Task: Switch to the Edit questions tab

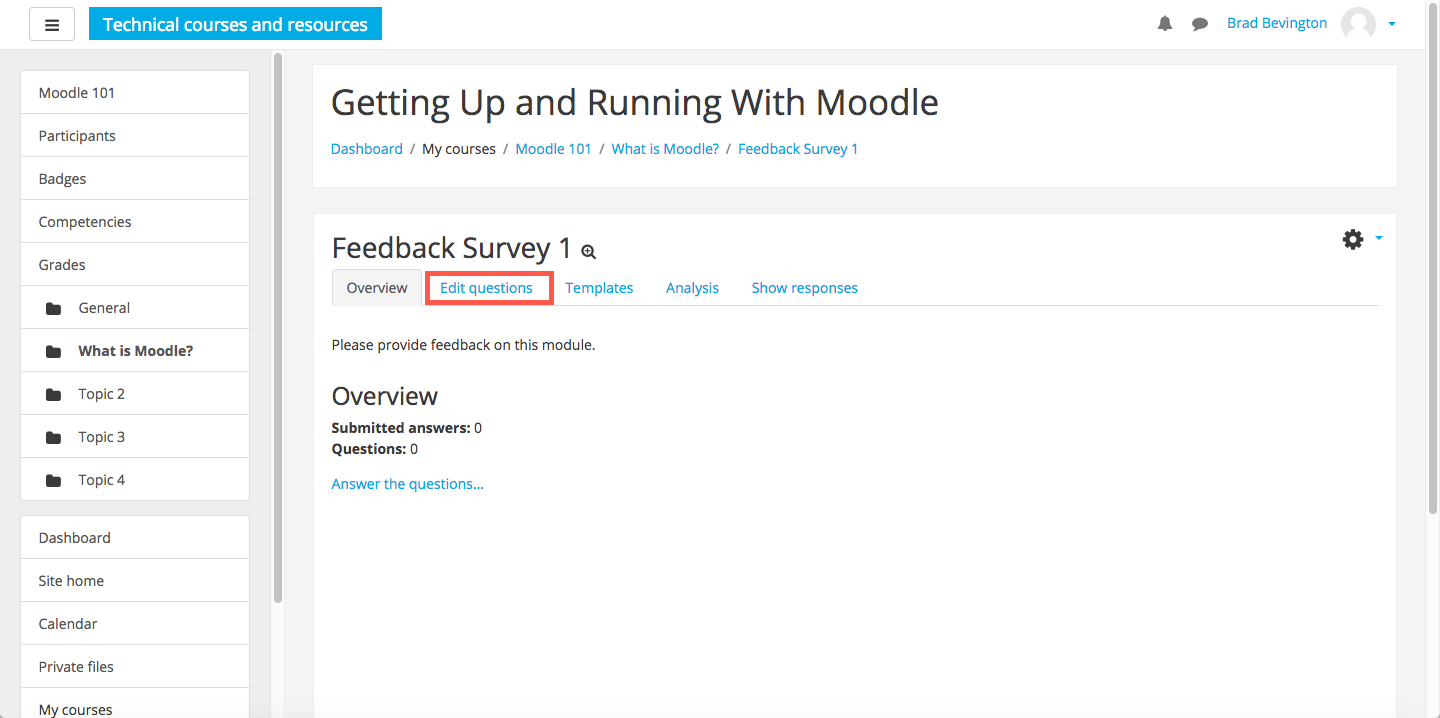Action: [x=487, y=288]
